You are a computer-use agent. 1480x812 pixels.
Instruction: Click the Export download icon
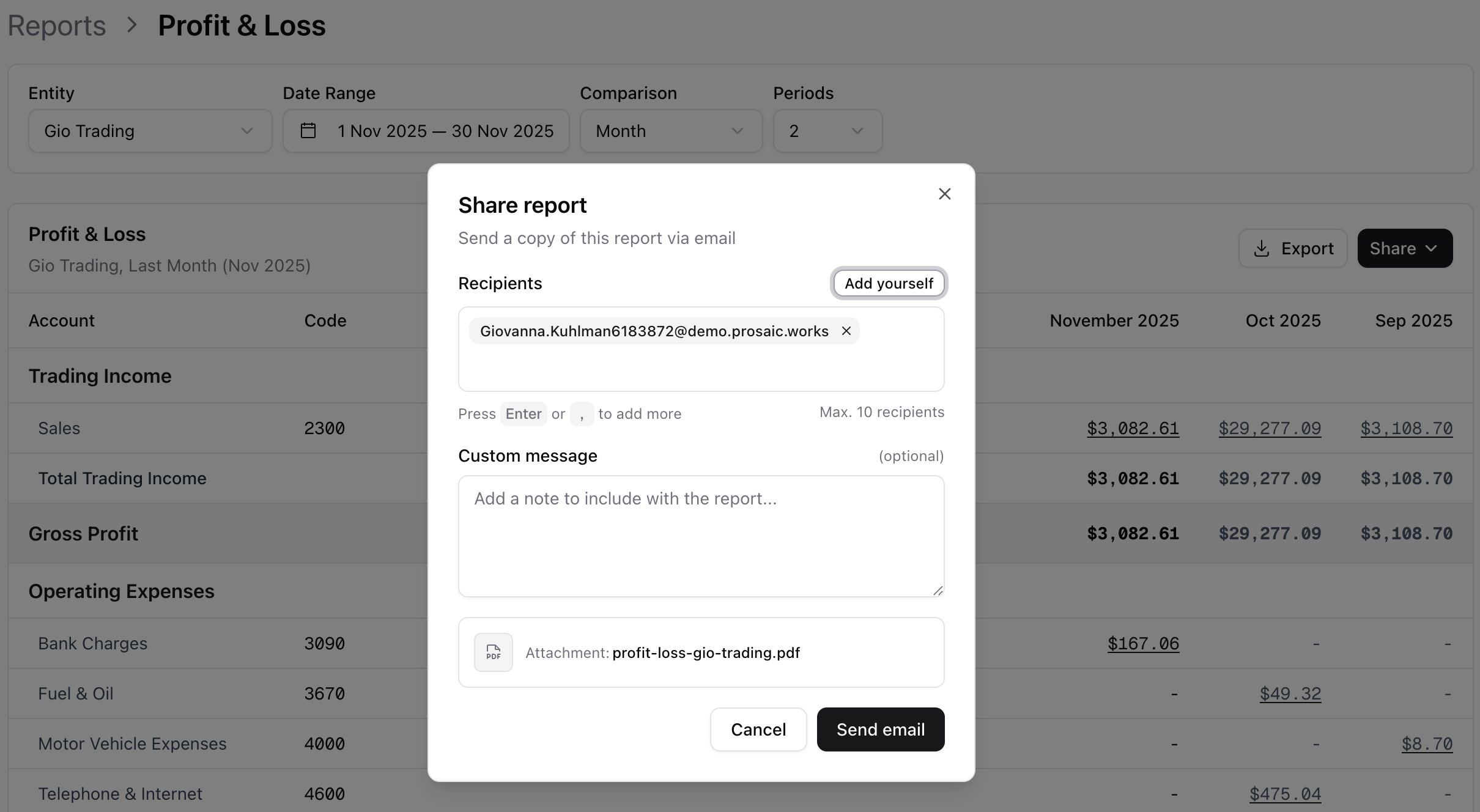[x=1261, y=248]
